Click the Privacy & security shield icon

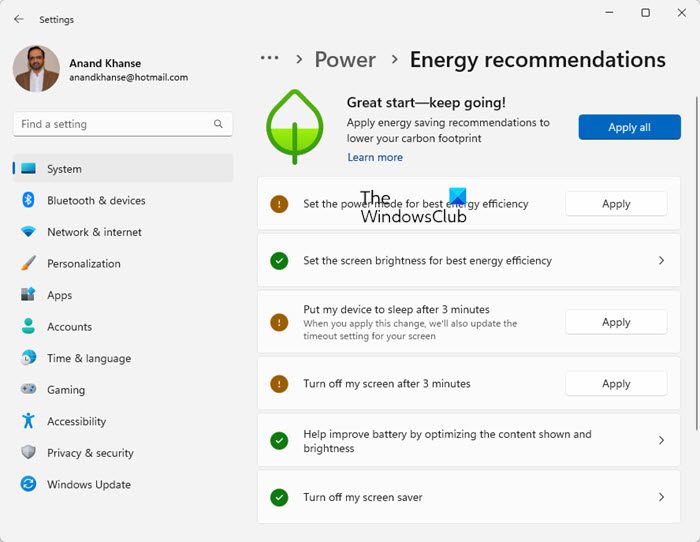click(28, 453)
